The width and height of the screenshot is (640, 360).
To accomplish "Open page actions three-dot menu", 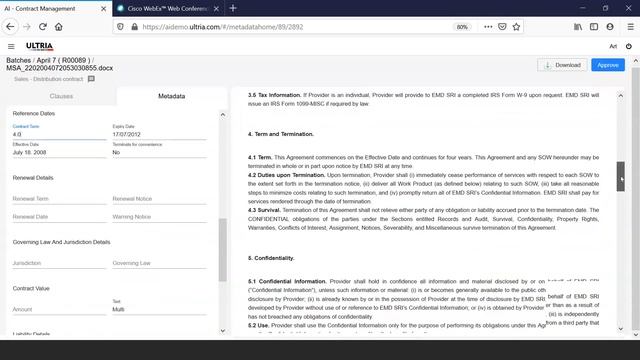I will (488, 27).
